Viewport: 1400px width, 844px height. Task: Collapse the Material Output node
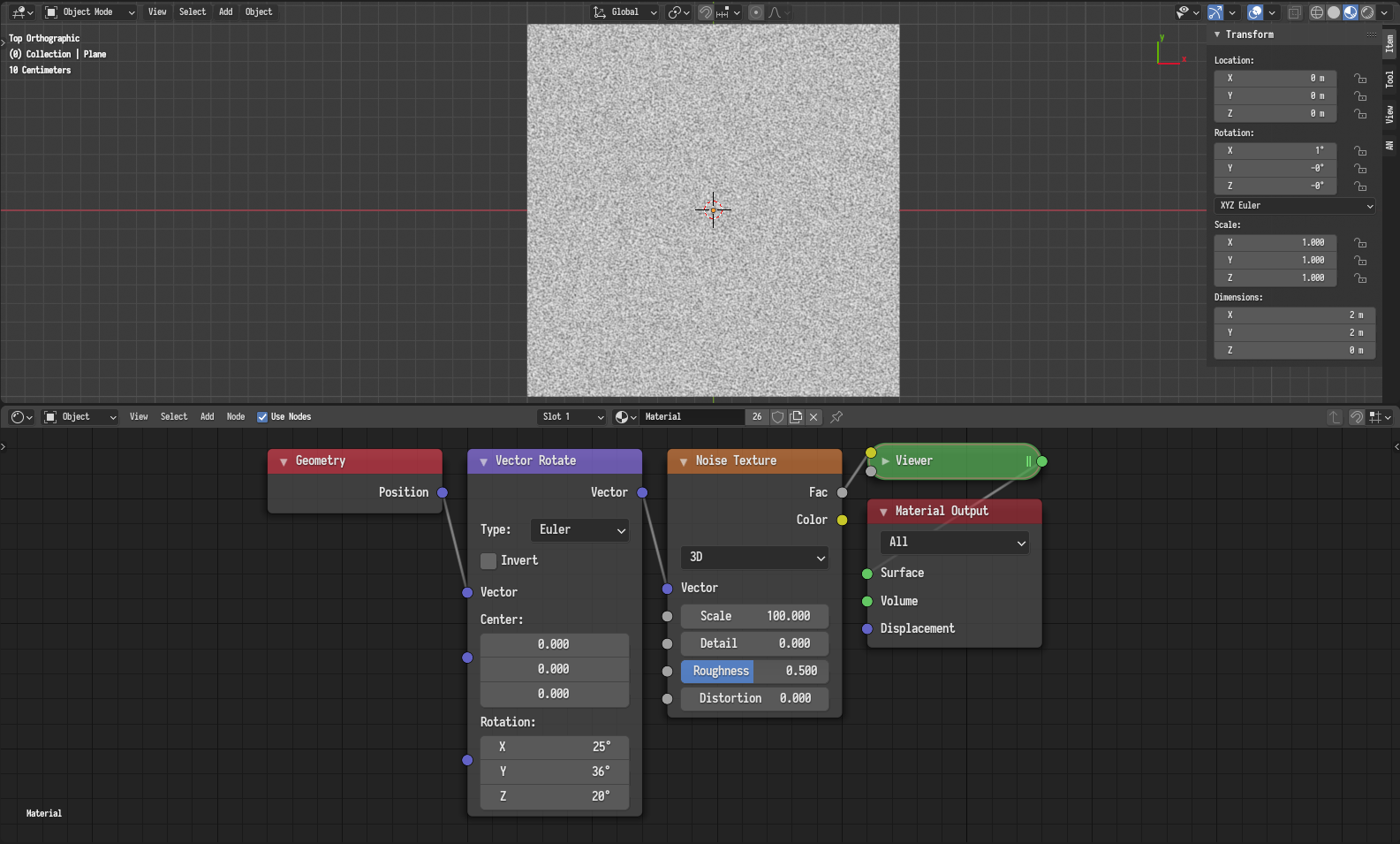click(883, 512)
